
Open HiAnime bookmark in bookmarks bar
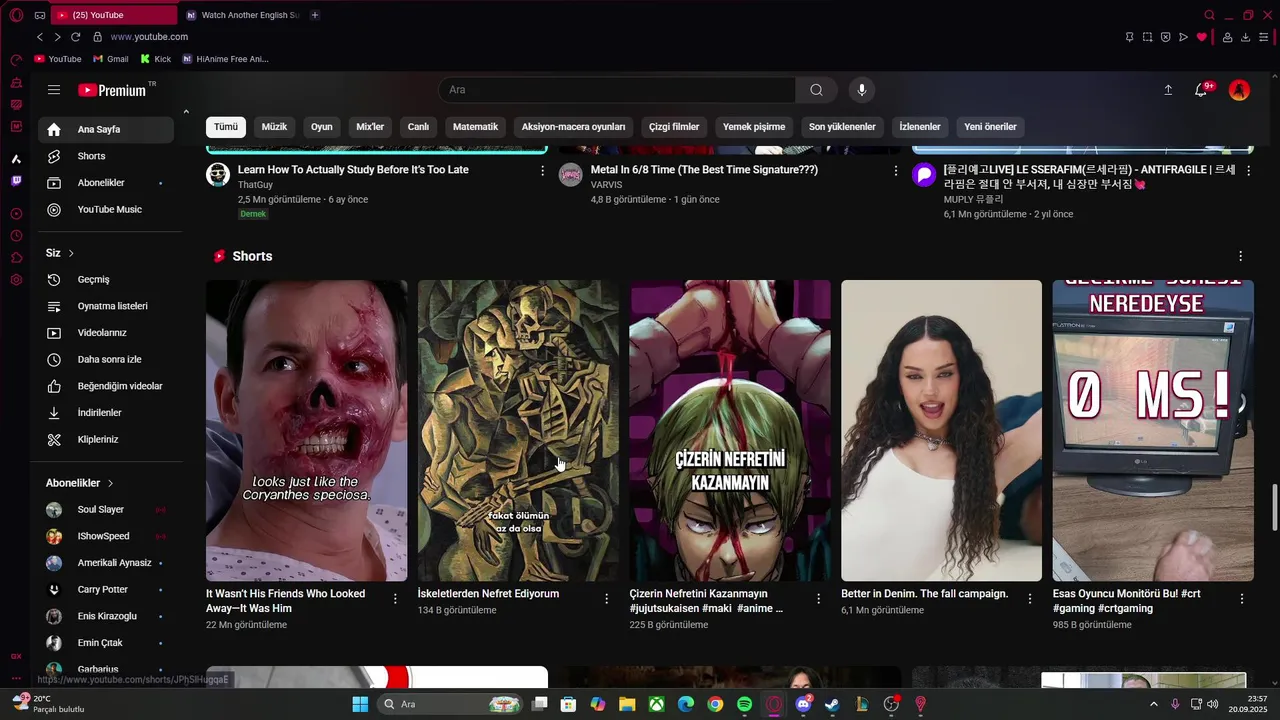[225, 59]
